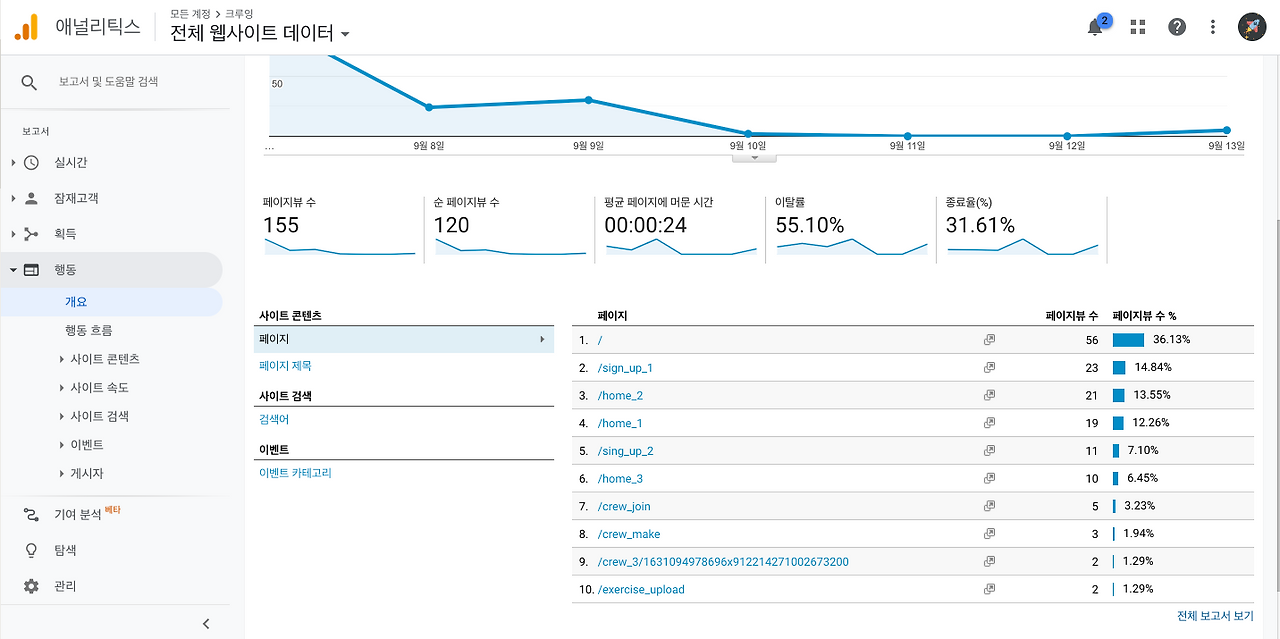Toggle the chart collapse handle below the graph
Viewport: 1280px width, 639px height.
point(755,157)
